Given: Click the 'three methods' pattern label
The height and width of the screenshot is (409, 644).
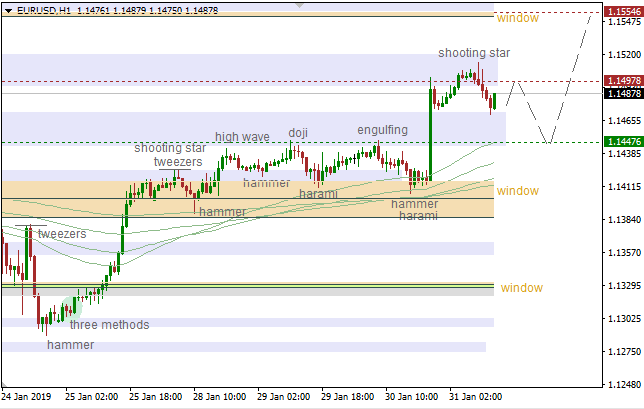Looking at the screenshot, I should click(109, 325).
